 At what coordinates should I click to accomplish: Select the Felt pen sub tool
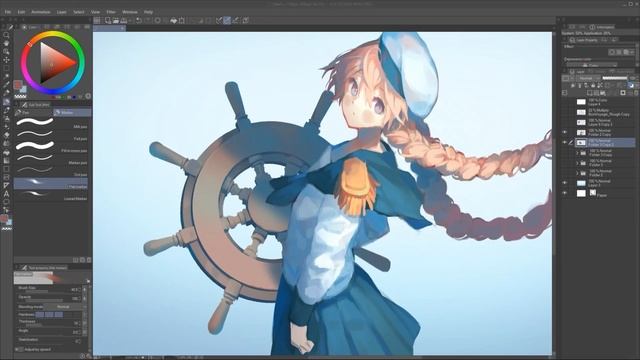pyautogui.click(x=51, y=134)
